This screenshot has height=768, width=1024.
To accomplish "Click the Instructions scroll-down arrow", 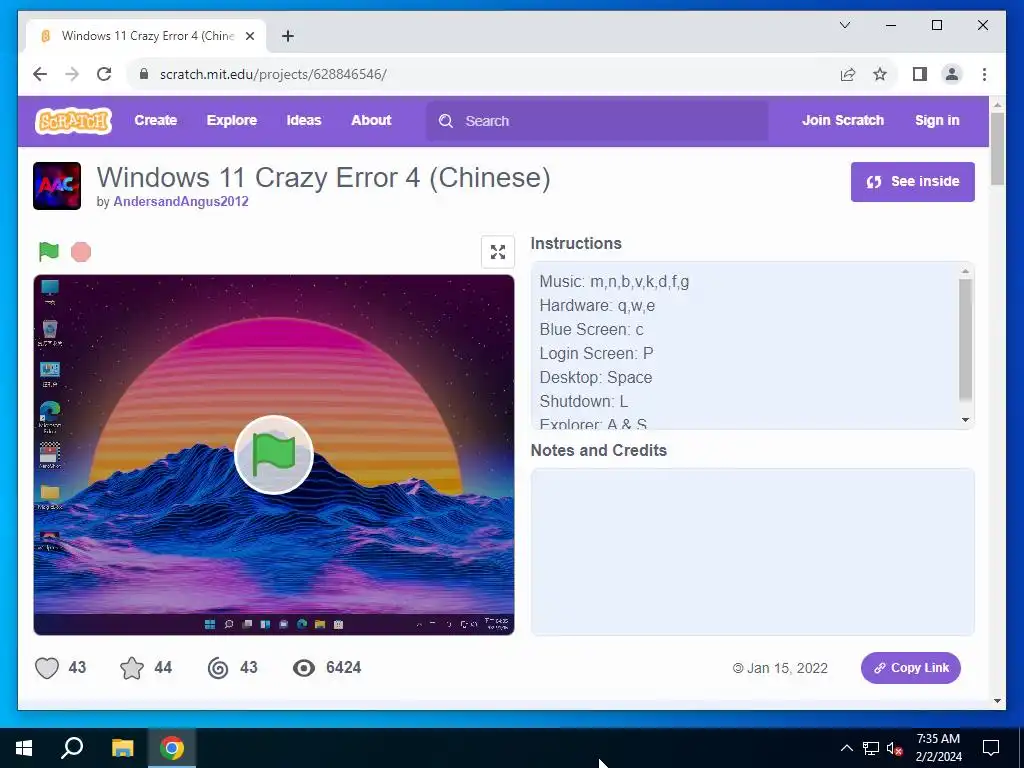I will click(x=965, y=420).
